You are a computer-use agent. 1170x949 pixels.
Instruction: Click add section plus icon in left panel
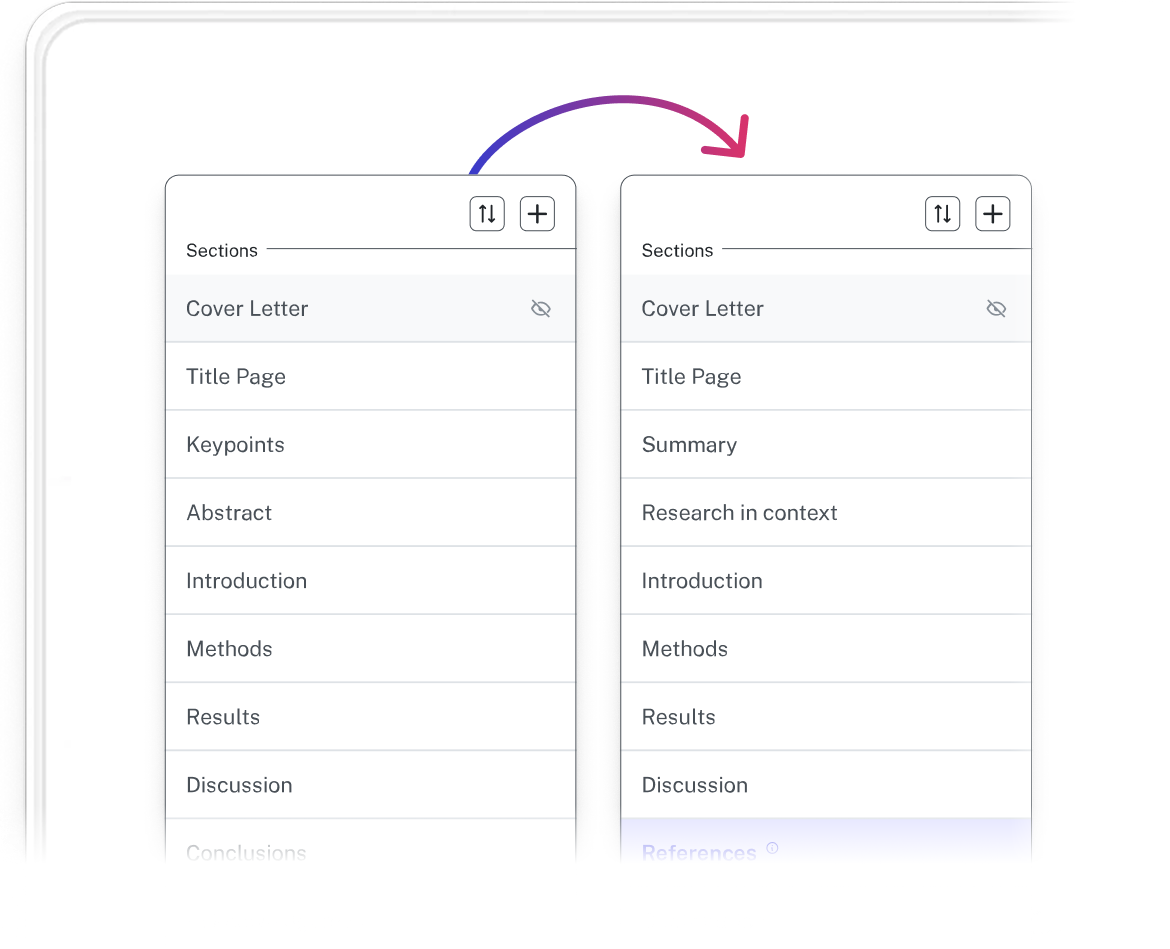[537, 214]
